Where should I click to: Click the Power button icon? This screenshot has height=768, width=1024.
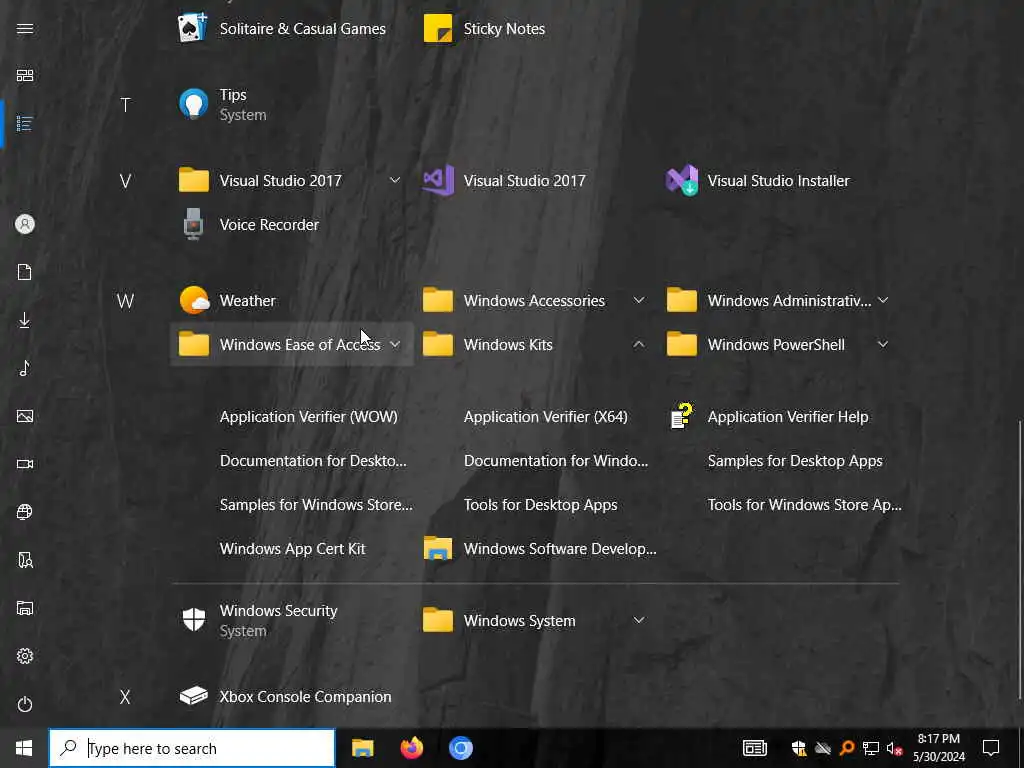(25, 704)
